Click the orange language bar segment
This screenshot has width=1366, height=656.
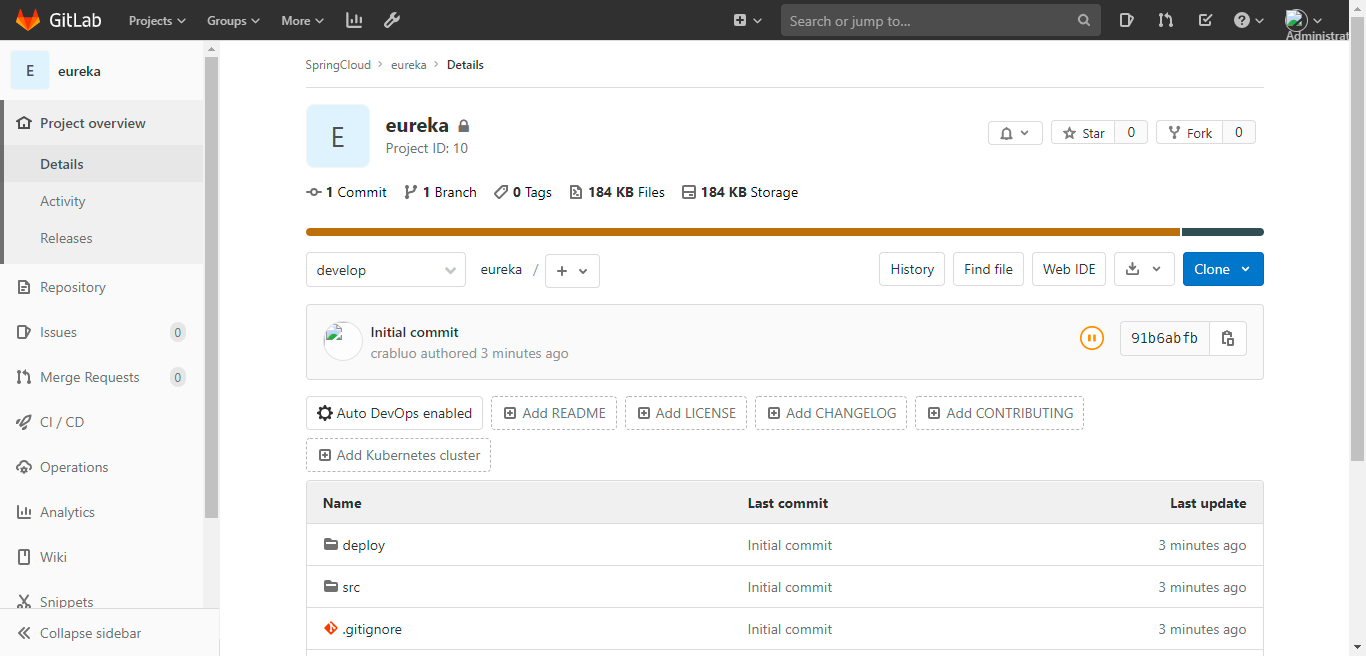click(743, 232)
